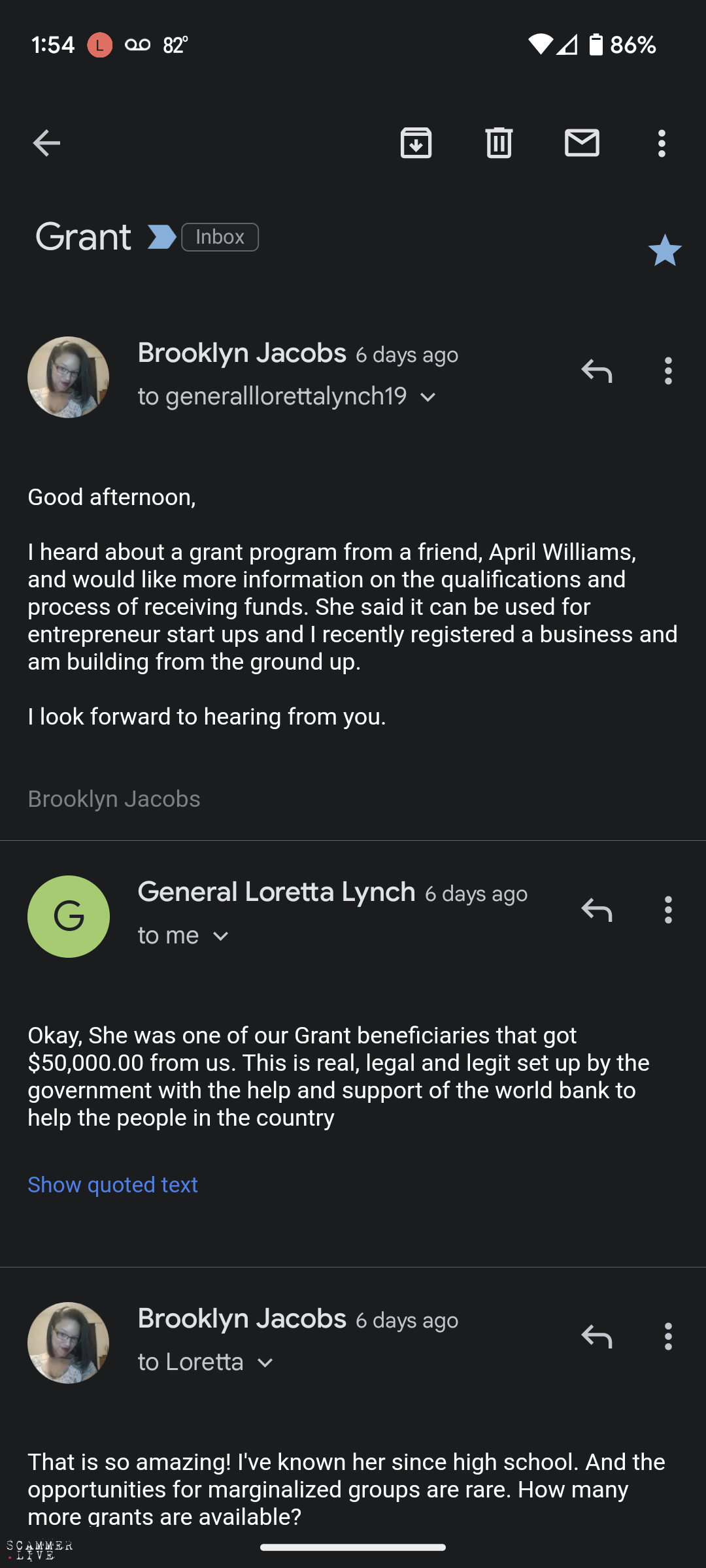The image size is (706, 1568).
Task: Open more options for last Brooklyn message
Action: 668,1337
